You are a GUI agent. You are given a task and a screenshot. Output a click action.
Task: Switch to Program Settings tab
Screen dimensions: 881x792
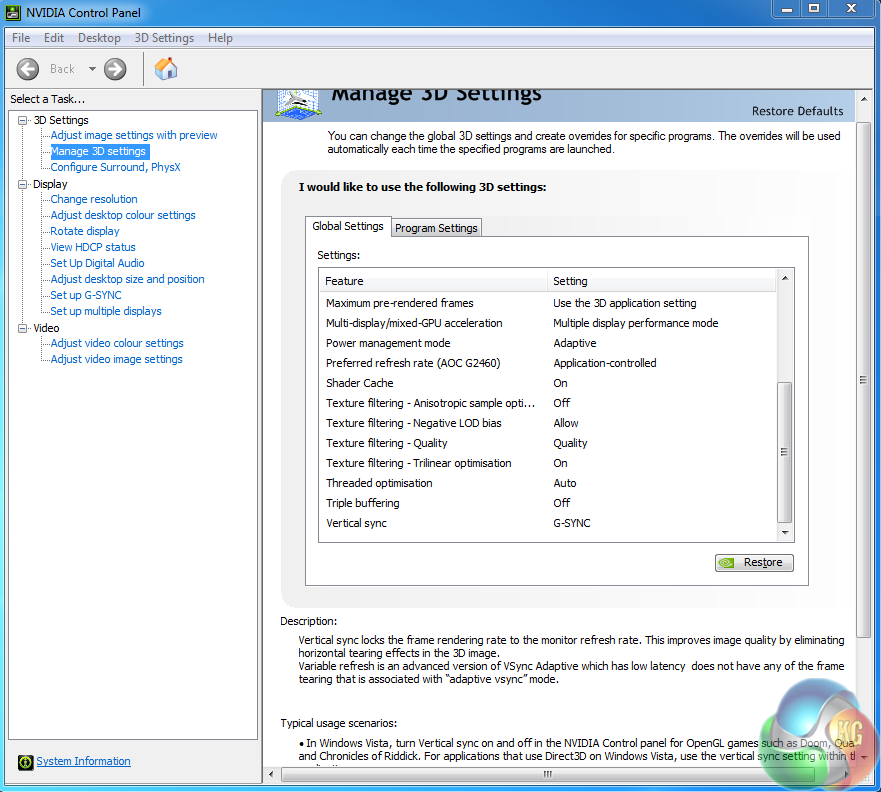(436, 227)
